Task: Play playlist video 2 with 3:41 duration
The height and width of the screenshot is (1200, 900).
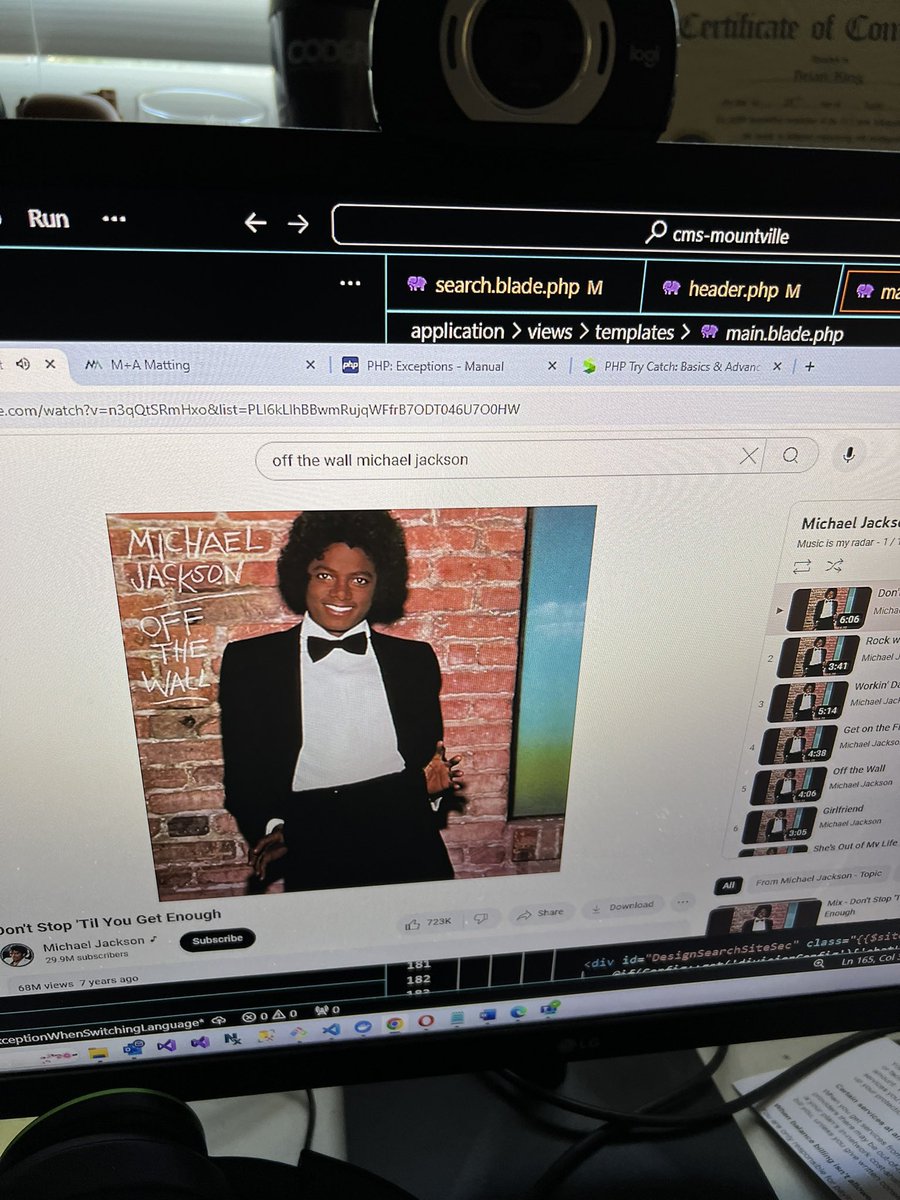Action: tap(816, 654)
